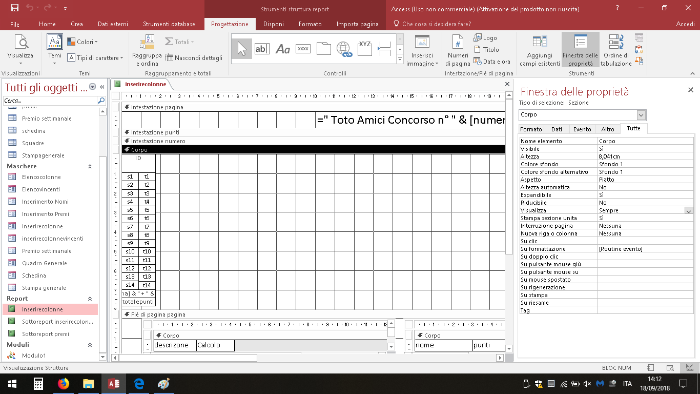Select Modulo1 in navigation pane
Screen dimensions: 700x394
33,356
